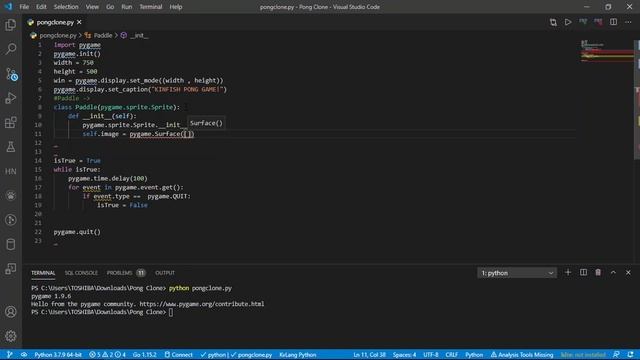Click the feedback icon in status bar

616,355
